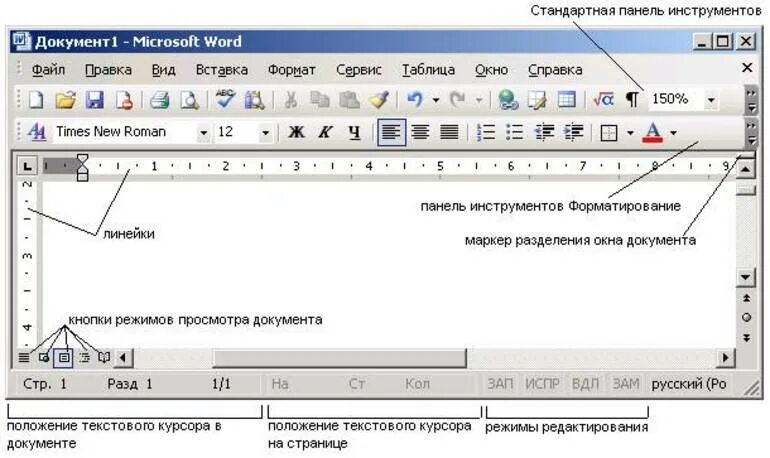The image size is (770, 458).
Task: Click the ЗАМ overtype mode indicator
Action: tap(626, 383)
